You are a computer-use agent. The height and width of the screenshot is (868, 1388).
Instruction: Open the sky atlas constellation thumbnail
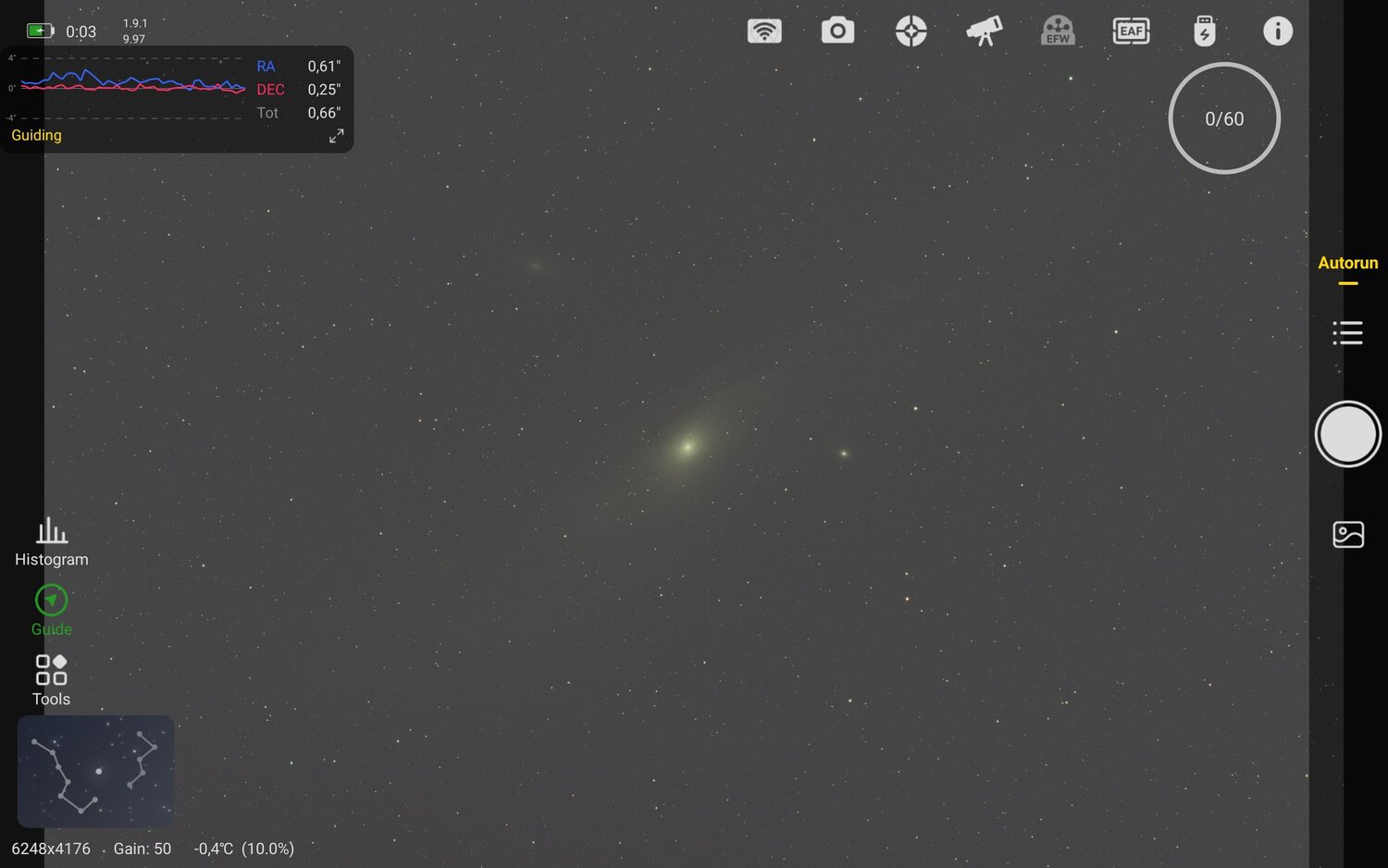pyautogui.click(x=95, y=771)
